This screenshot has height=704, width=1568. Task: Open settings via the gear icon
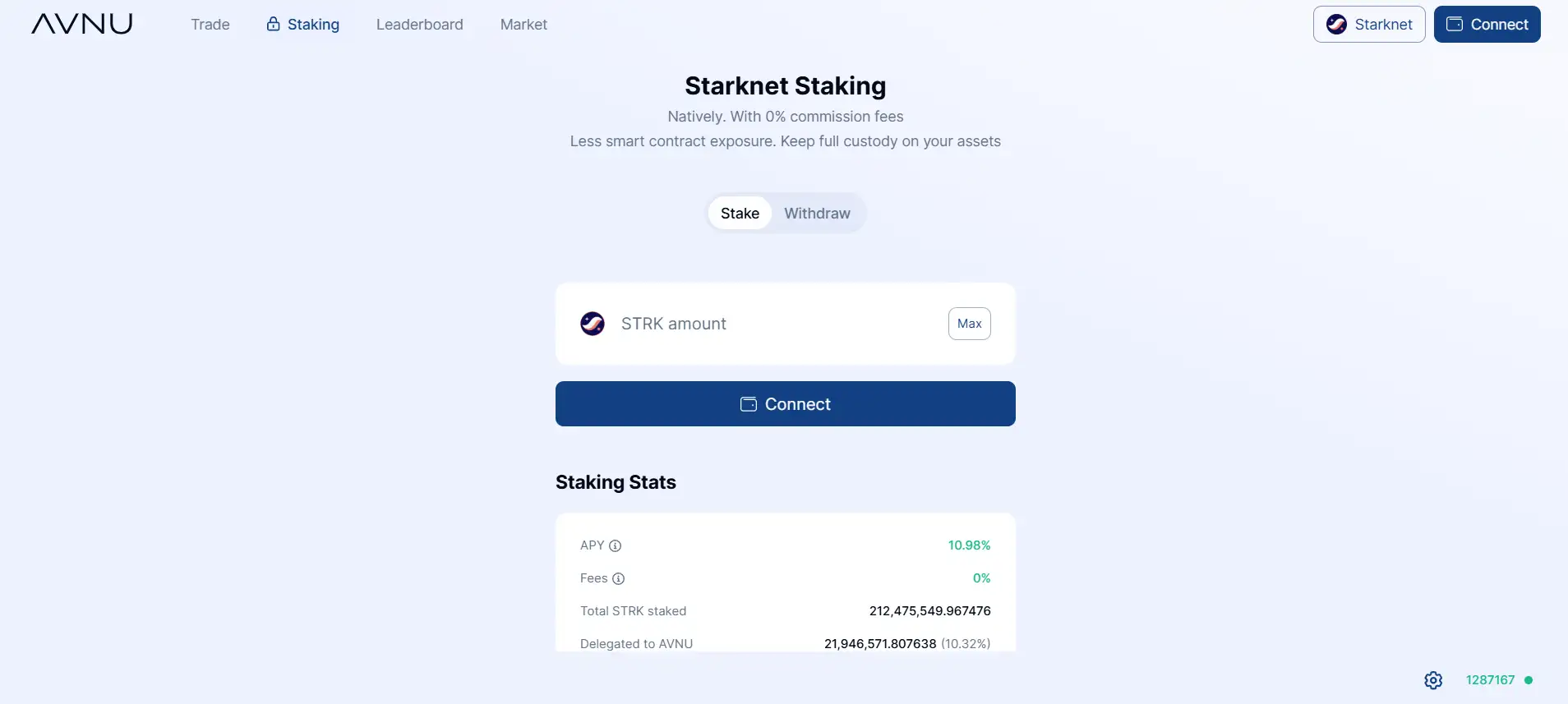click(x=1433, y=680)
